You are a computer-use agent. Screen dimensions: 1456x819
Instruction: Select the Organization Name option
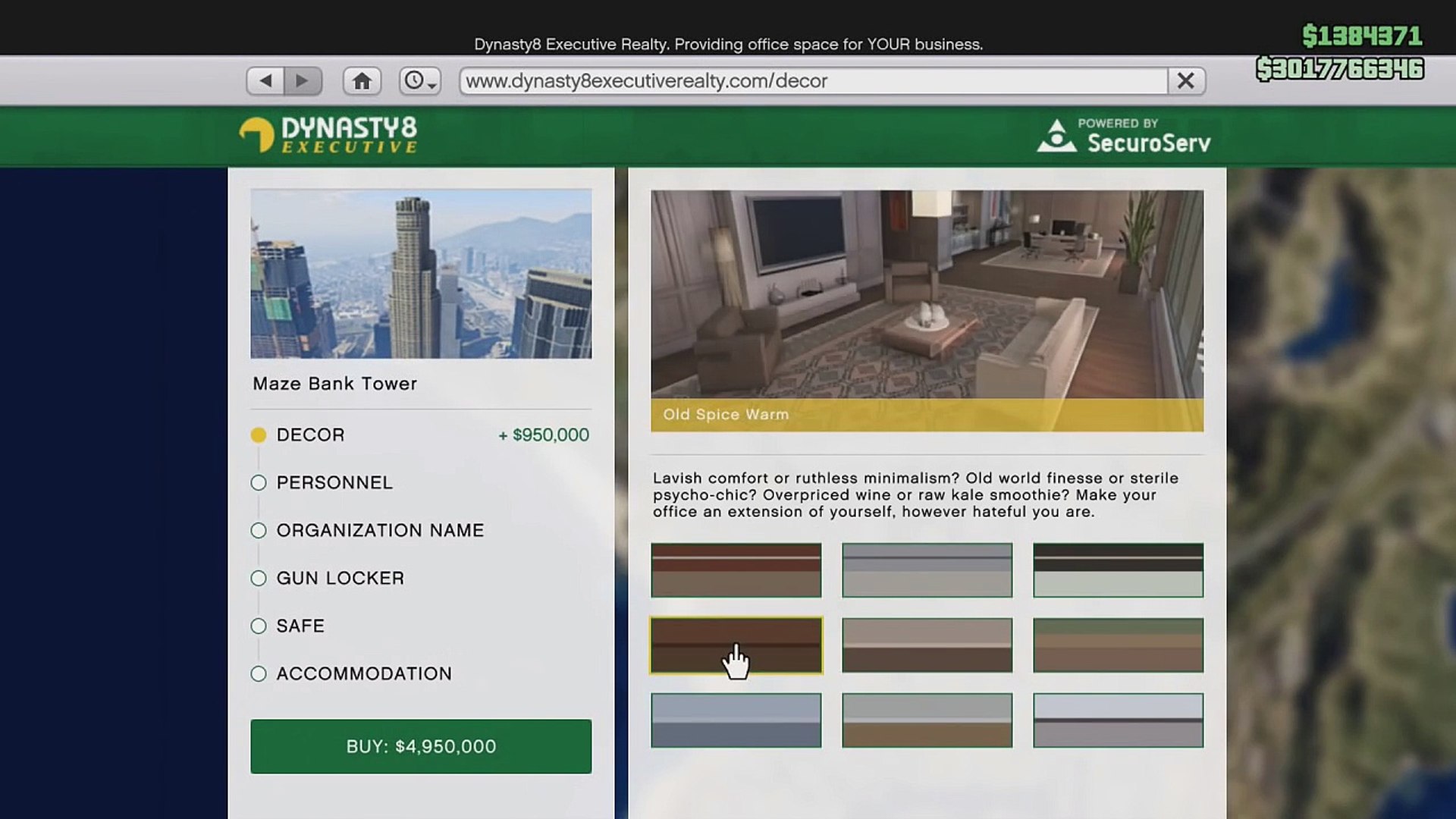(x=259, y=530)
